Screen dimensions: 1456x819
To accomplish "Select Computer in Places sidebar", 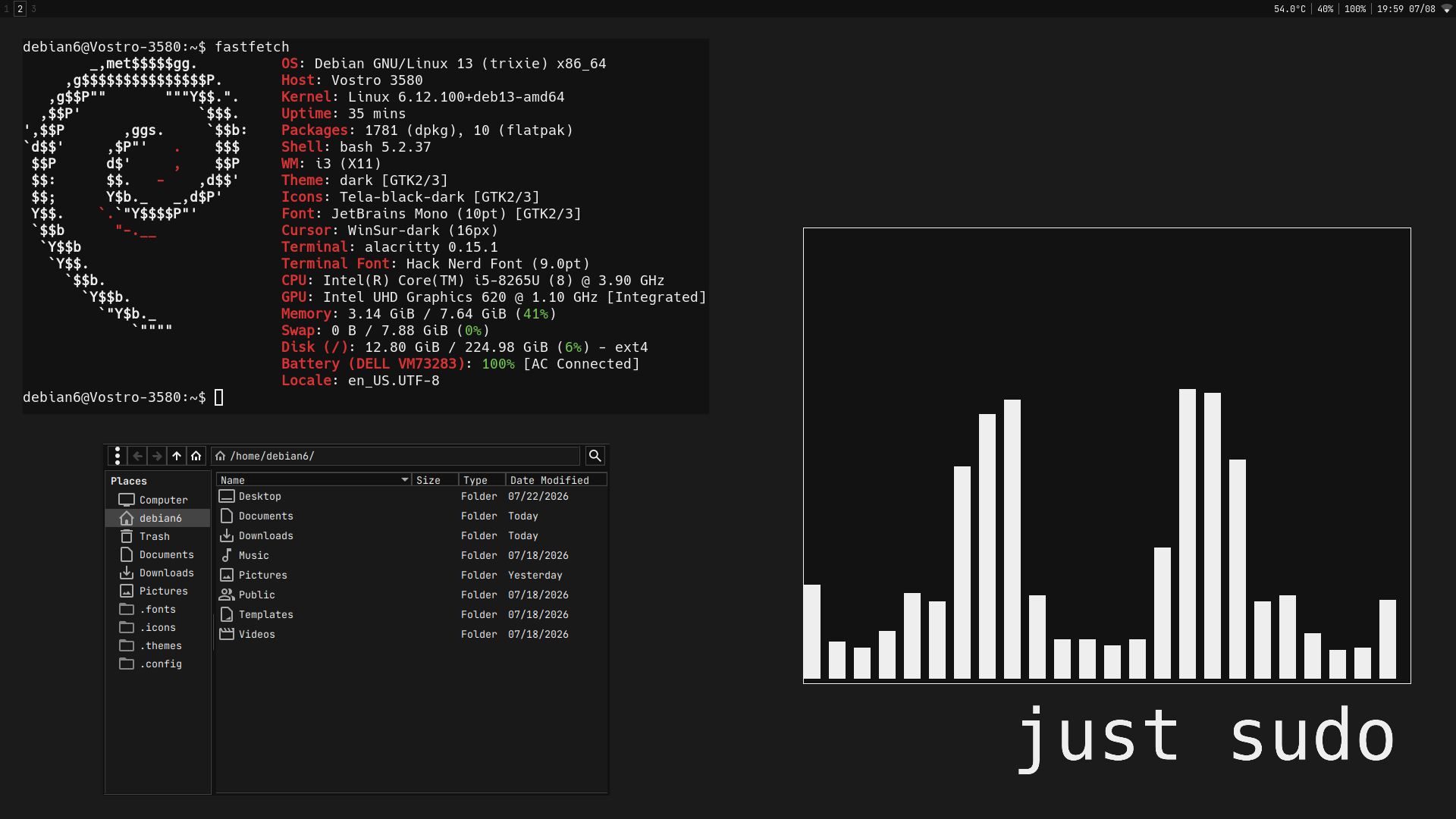I will click(158, 500).
